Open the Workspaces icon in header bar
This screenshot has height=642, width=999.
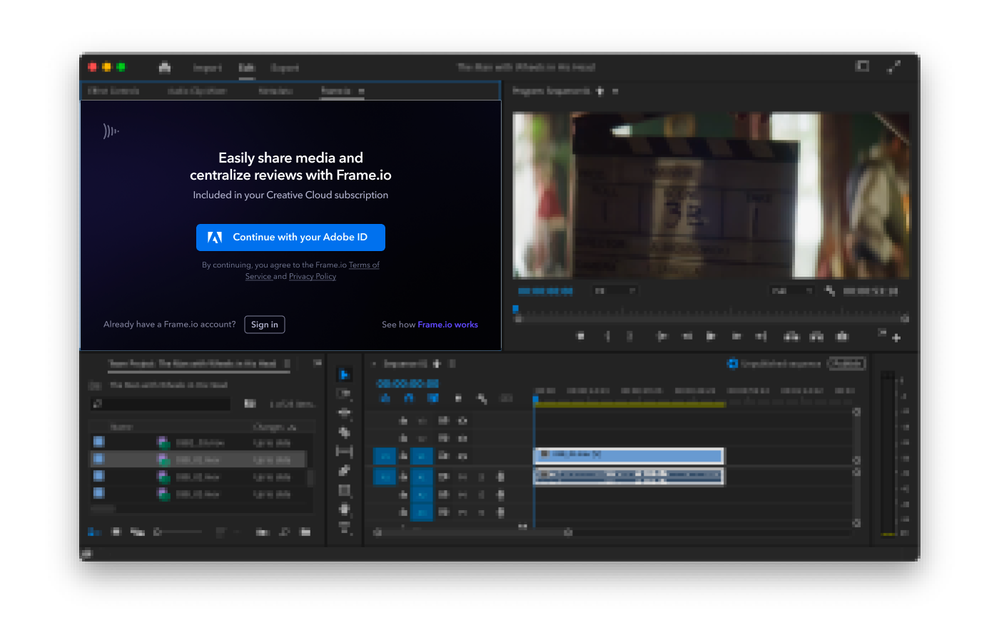[x=862, y=66]
